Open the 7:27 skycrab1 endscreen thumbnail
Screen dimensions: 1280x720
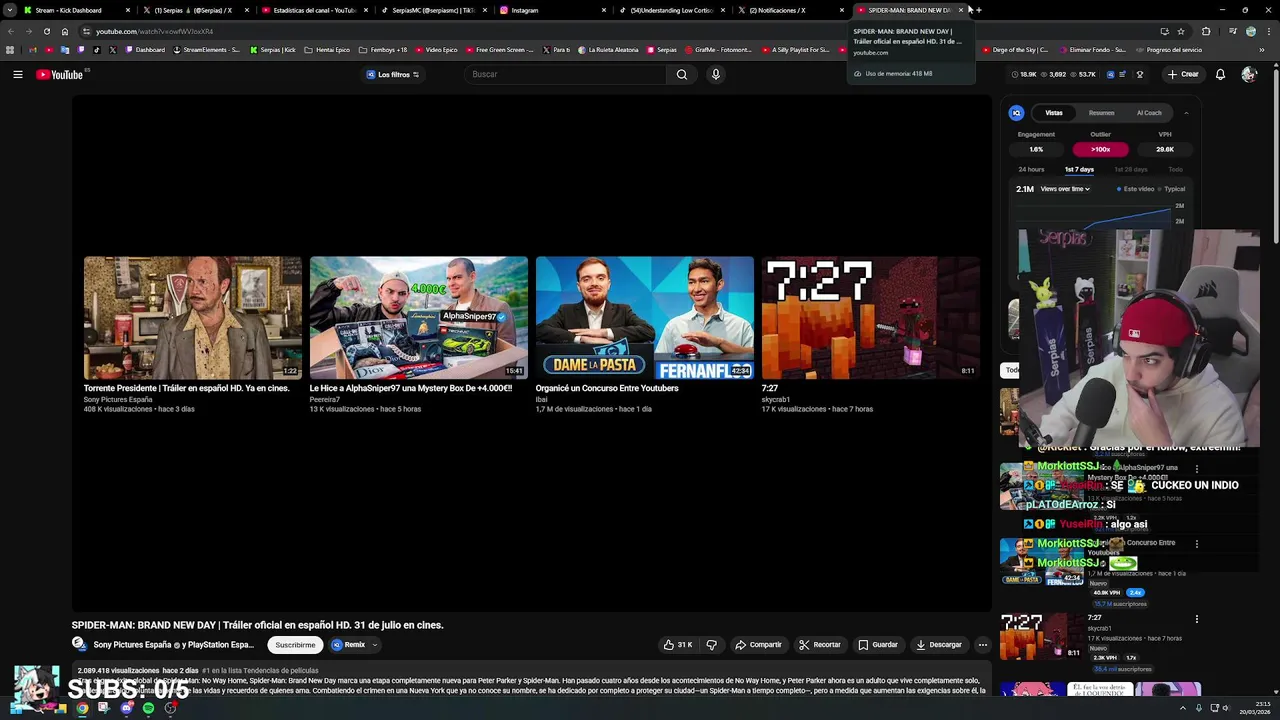tap(870, 318)
